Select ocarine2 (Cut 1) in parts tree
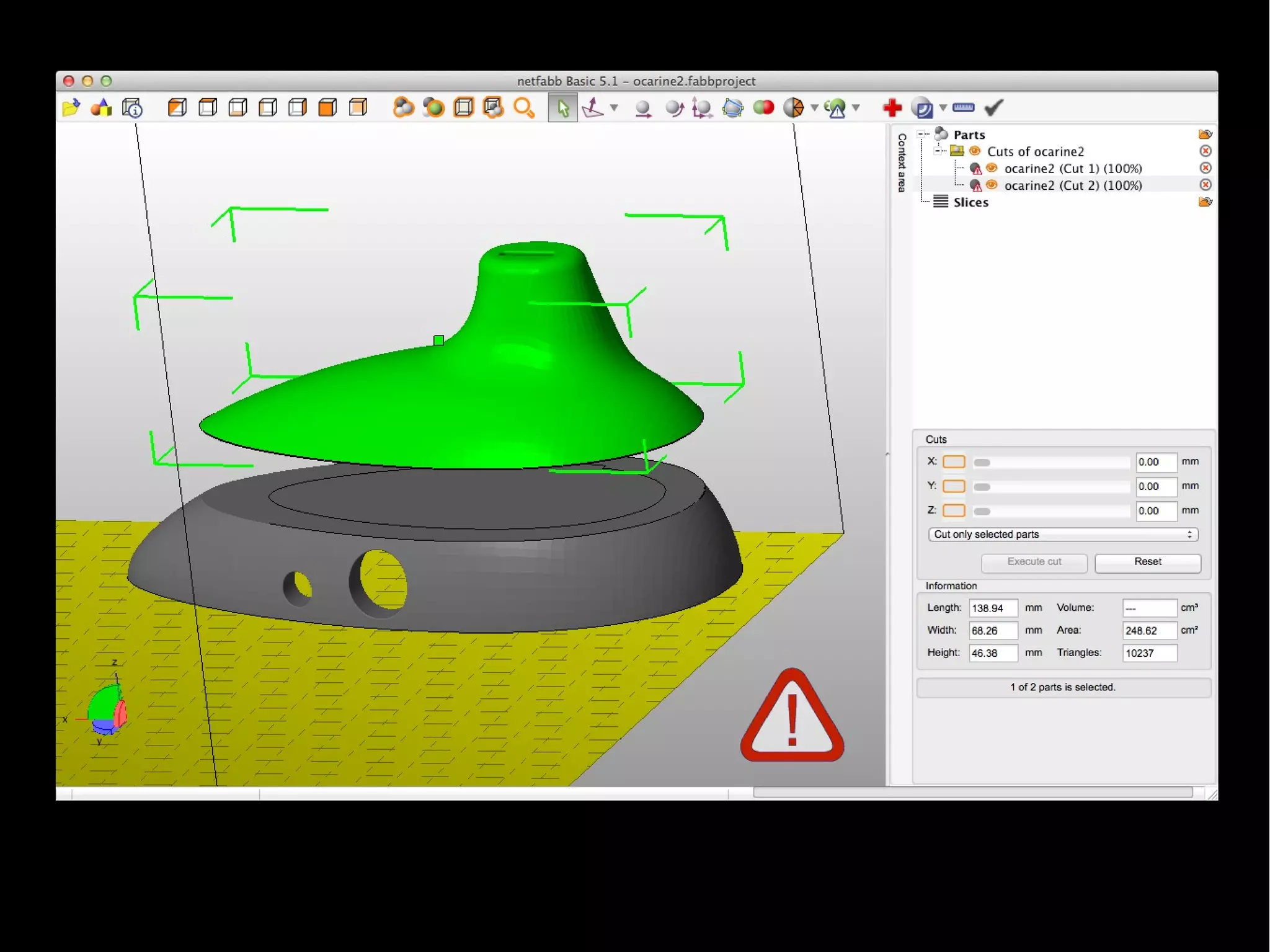The width and height of the screenshot is (1270, 952). (1073, 169)
